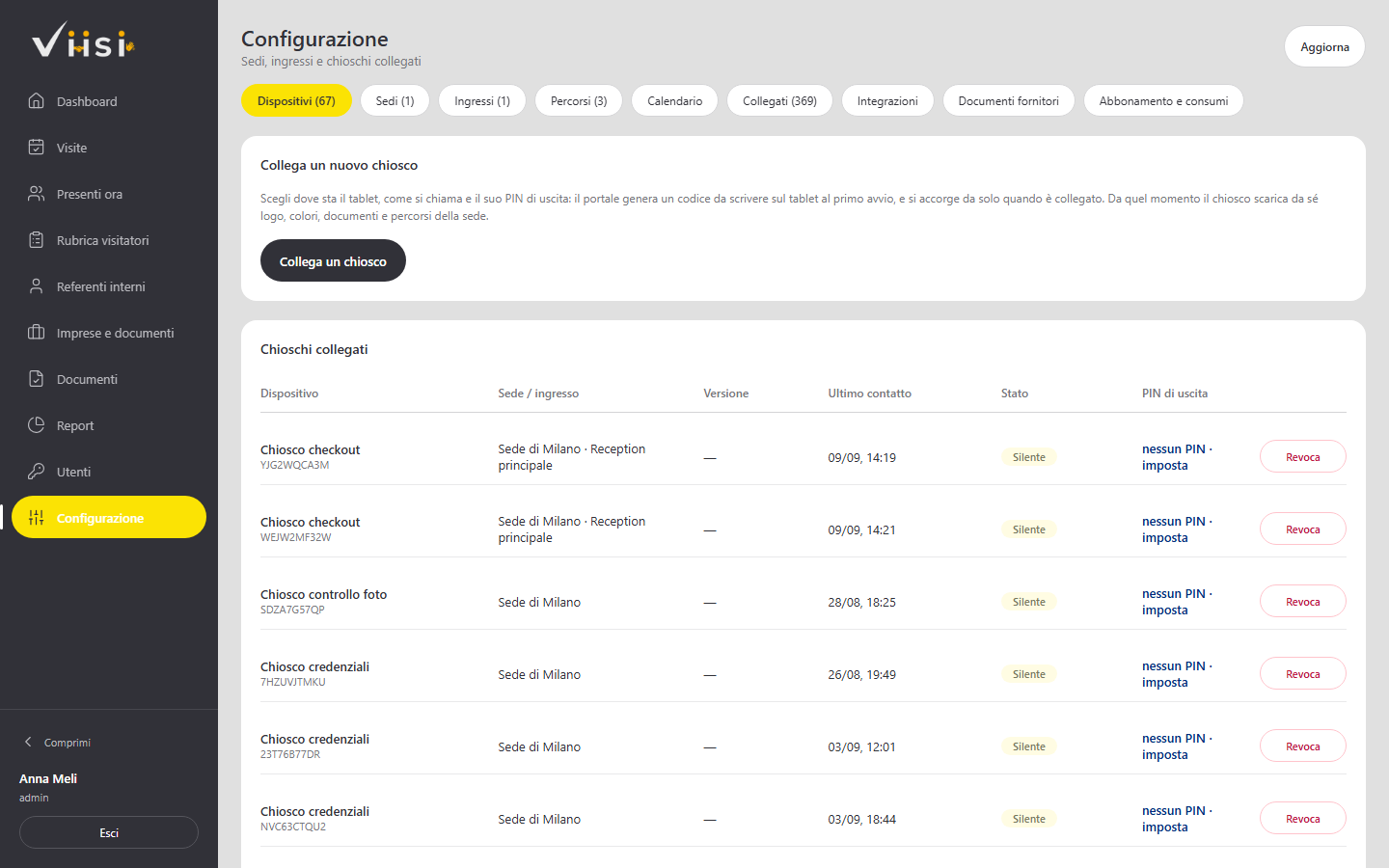The height and width of the screenshot is (868, 1389).
Task: Click the Chioschi collegati section heading
Action: point(313,349)
